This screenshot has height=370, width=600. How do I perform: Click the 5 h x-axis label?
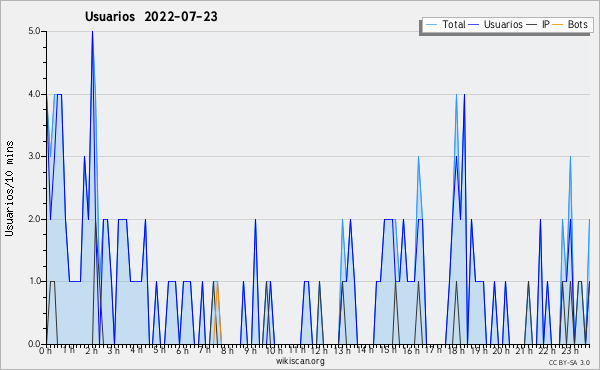coord(159,350)
